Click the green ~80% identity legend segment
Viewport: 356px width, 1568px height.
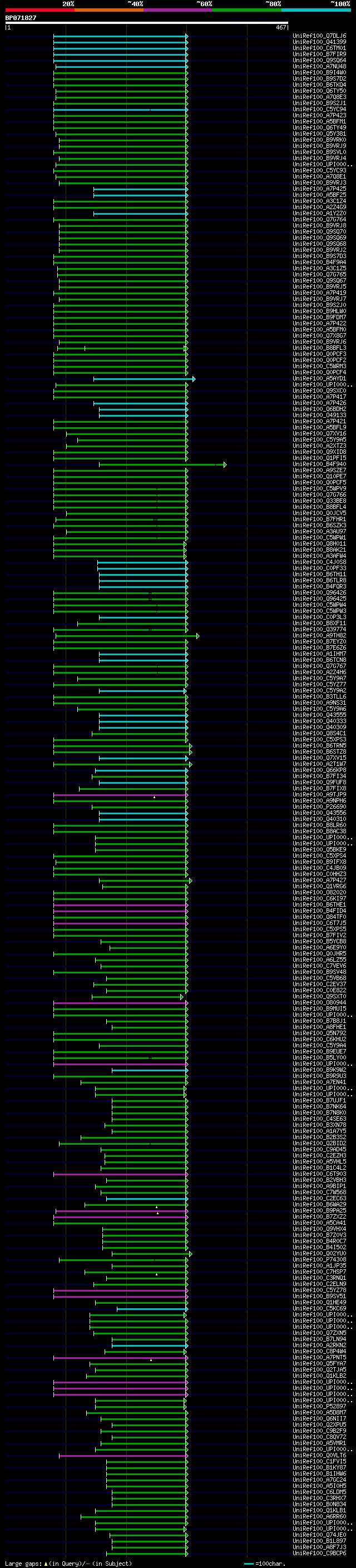pyautogui.click(x=247, y=10)
